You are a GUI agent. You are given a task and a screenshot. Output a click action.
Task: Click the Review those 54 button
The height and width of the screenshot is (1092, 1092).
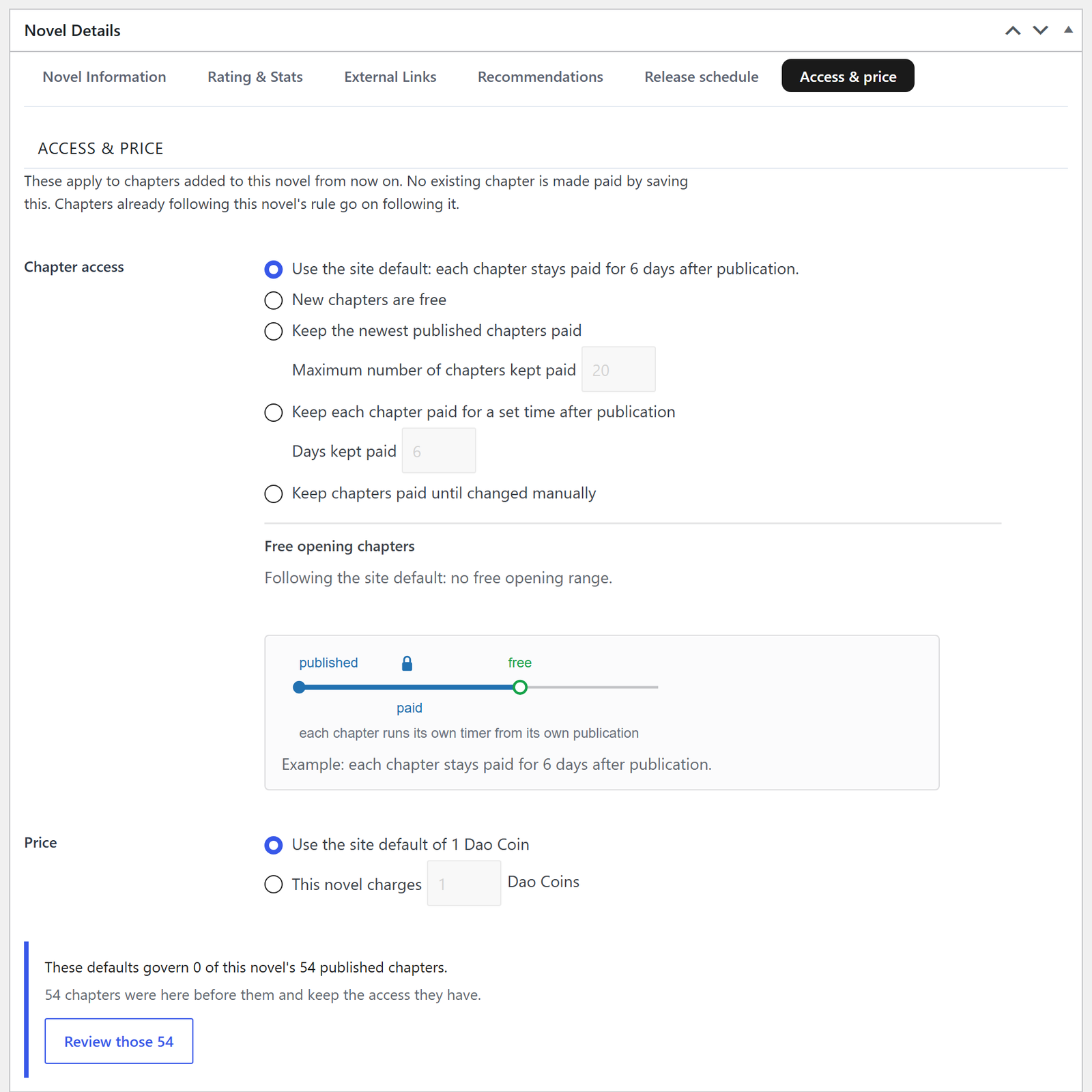click(119, 1041)
